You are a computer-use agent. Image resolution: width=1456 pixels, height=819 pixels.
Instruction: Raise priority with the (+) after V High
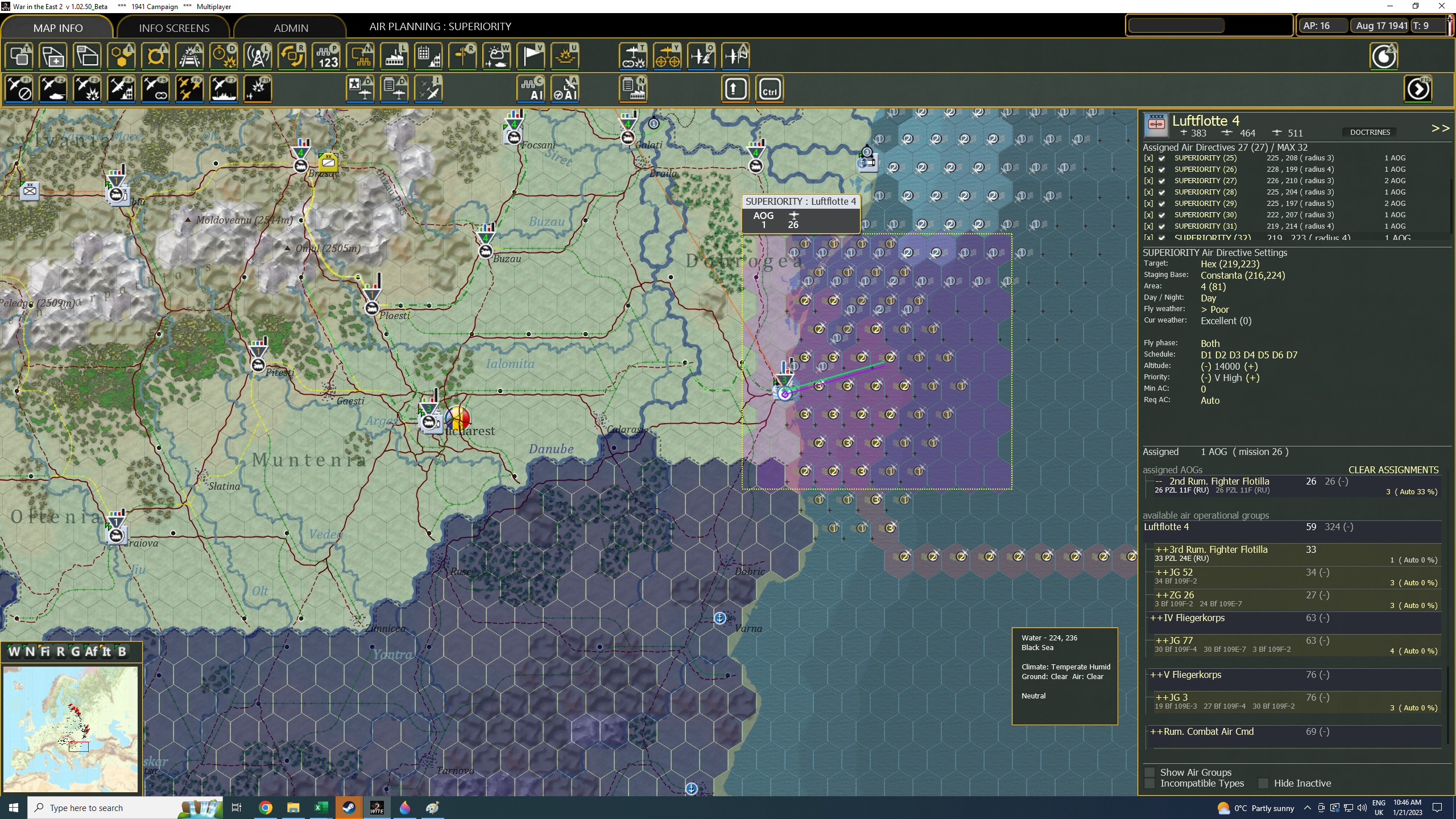coord(1252,378)
